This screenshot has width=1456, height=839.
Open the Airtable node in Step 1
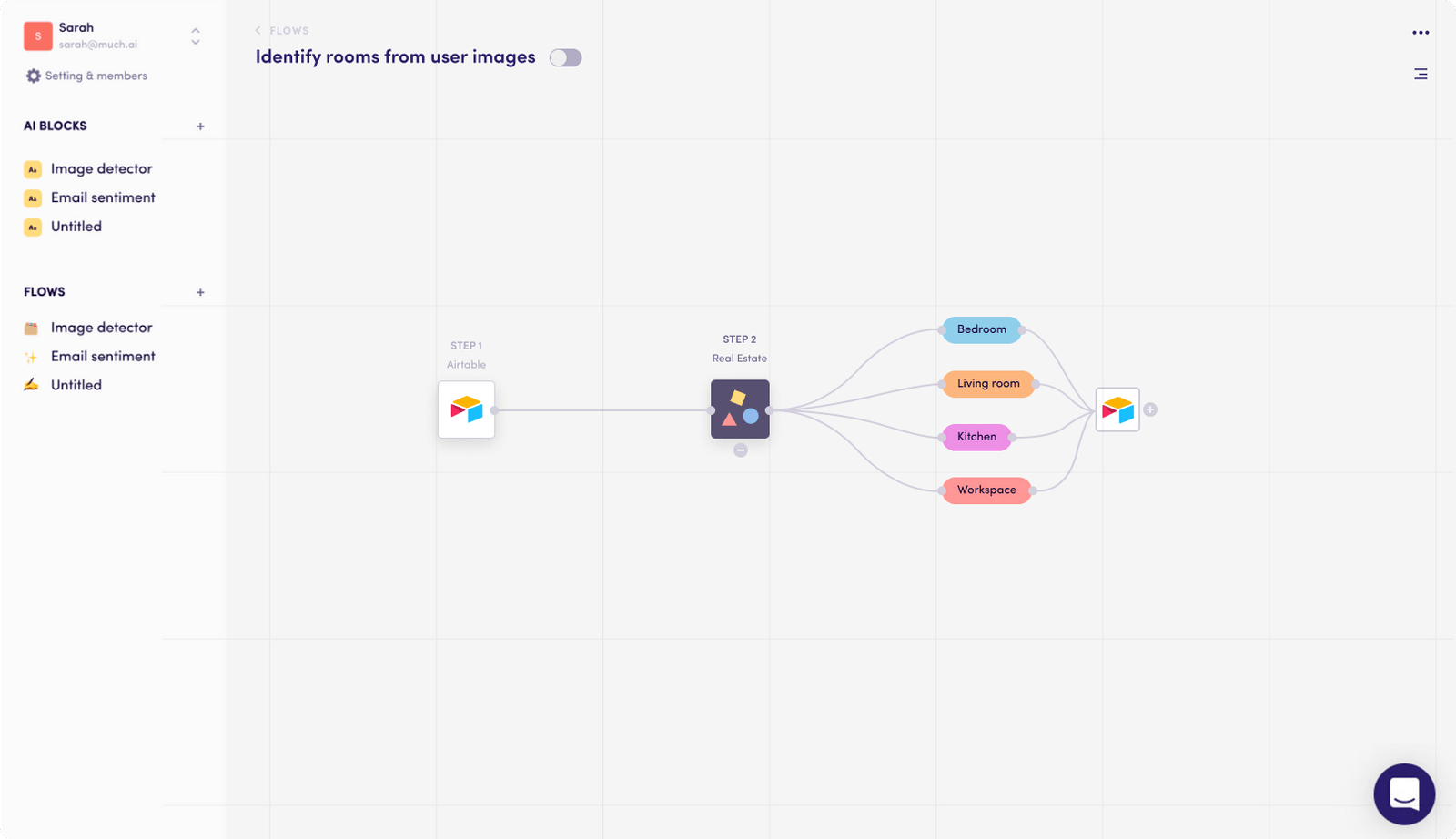pos(465,409)
